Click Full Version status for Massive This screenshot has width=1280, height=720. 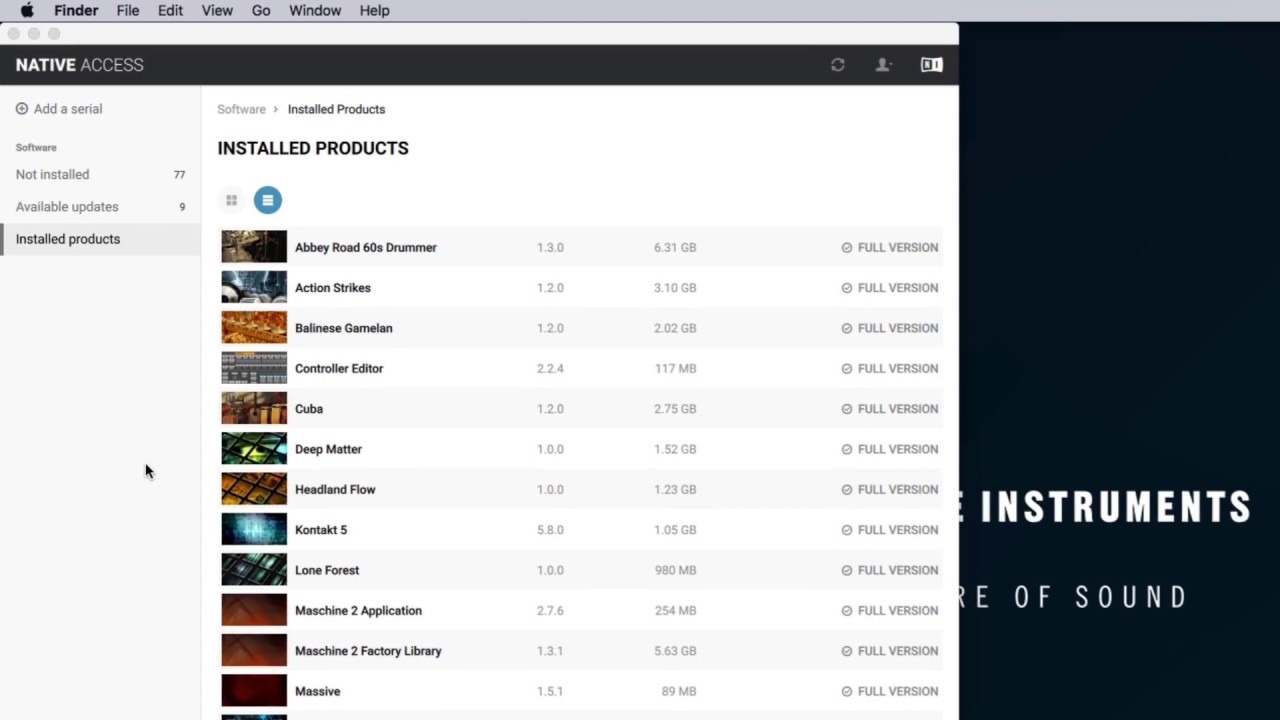(890, 691)
